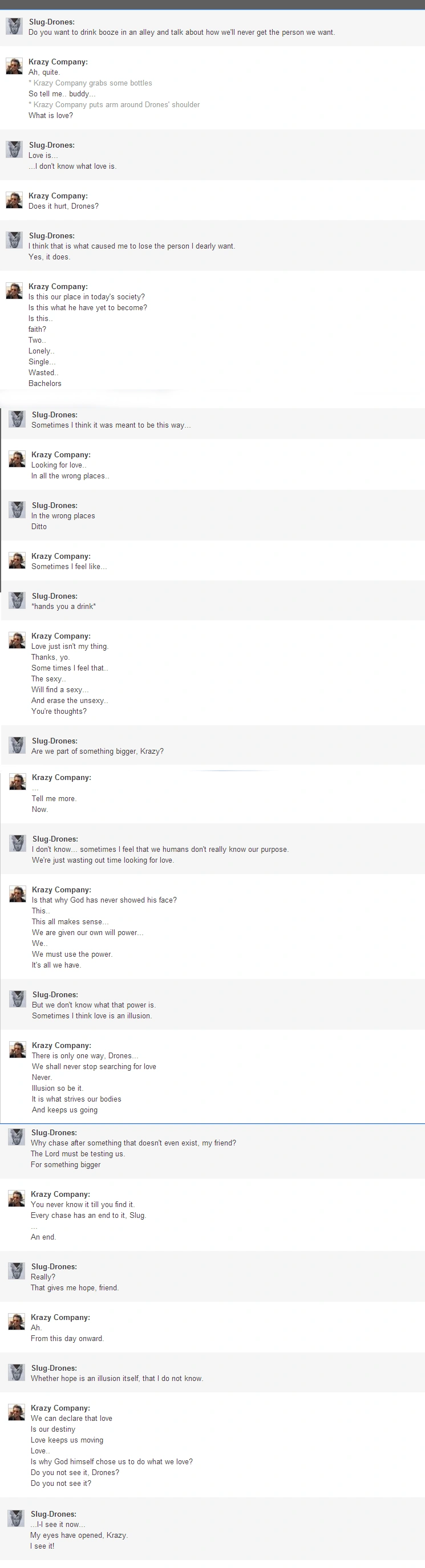Open Krazy Company avatar beside "We can declare that love"

pos(17,1413)
